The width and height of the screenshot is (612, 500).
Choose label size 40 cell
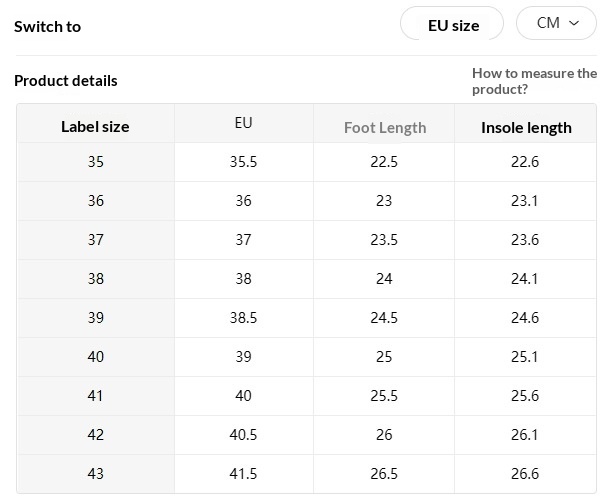(95, 357)
